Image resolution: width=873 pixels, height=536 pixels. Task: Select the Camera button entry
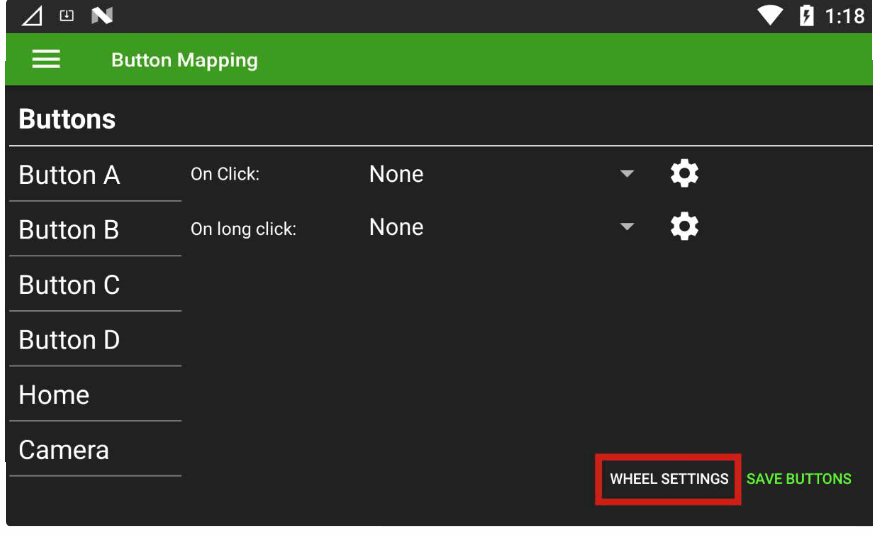coord(64,450)
